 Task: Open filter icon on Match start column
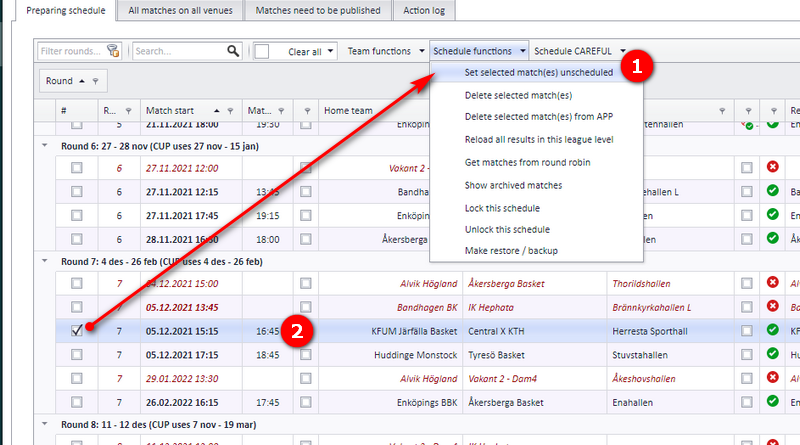pyautogui.click(x=231, y=111)
